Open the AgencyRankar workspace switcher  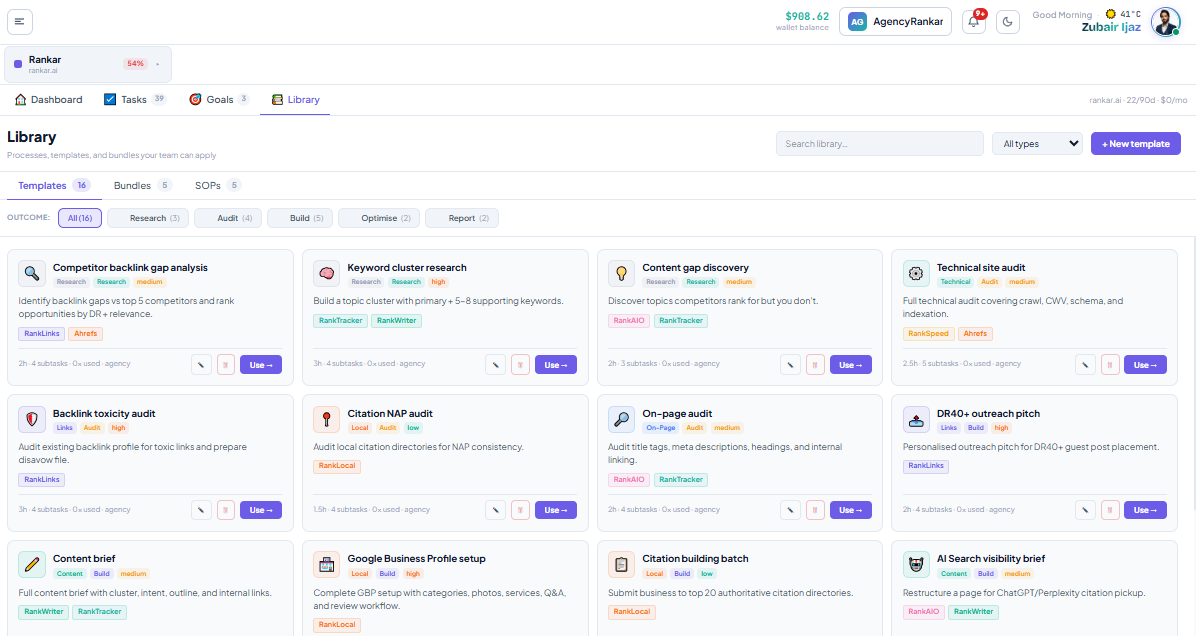pyautogui.click(x=895, y=21)
